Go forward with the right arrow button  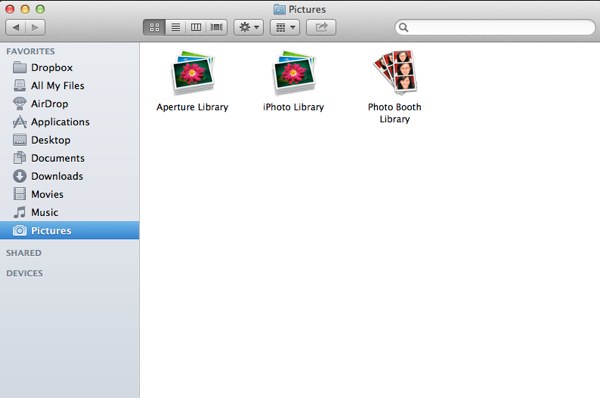point(35,27)
